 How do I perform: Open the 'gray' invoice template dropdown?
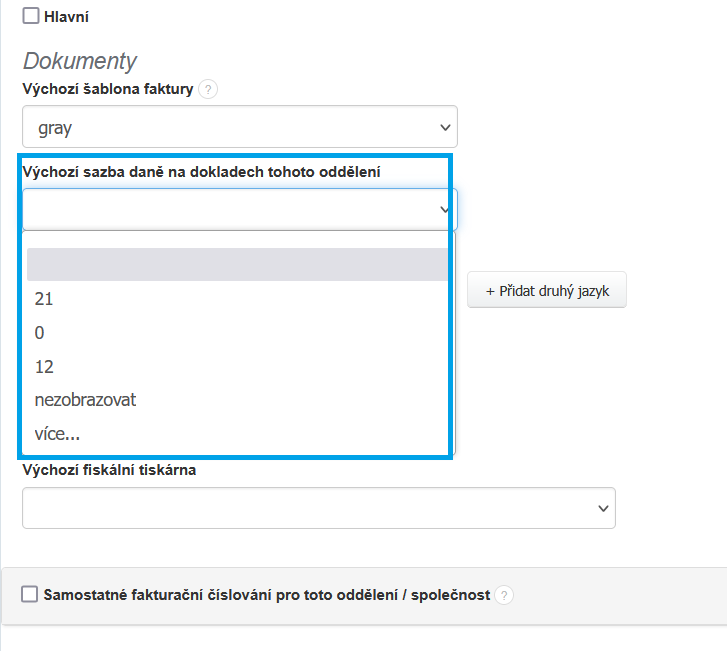pyautogui.click(x=240, y=128)
